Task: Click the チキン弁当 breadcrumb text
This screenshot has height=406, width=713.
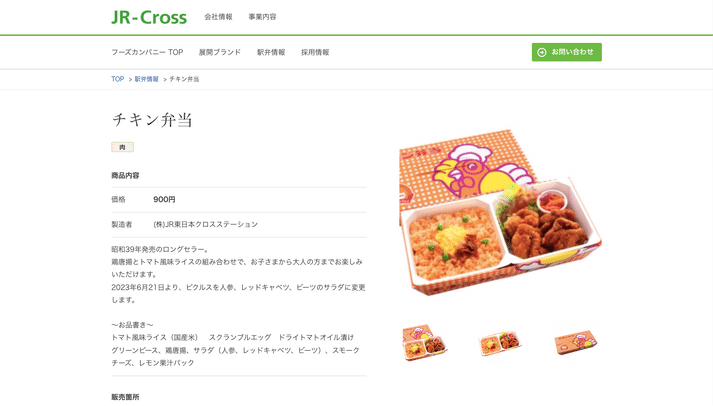Action: (x=184, y=79)
